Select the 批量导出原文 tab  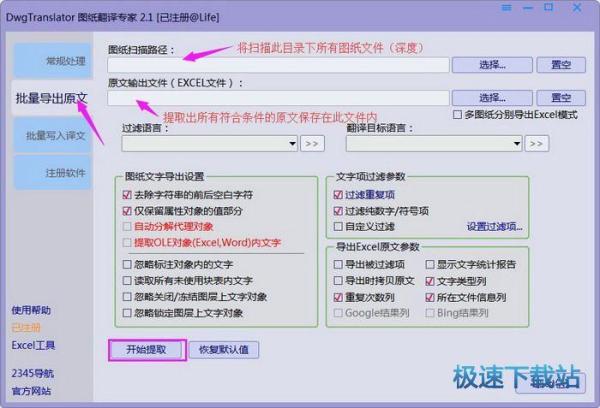click(52, 98)
